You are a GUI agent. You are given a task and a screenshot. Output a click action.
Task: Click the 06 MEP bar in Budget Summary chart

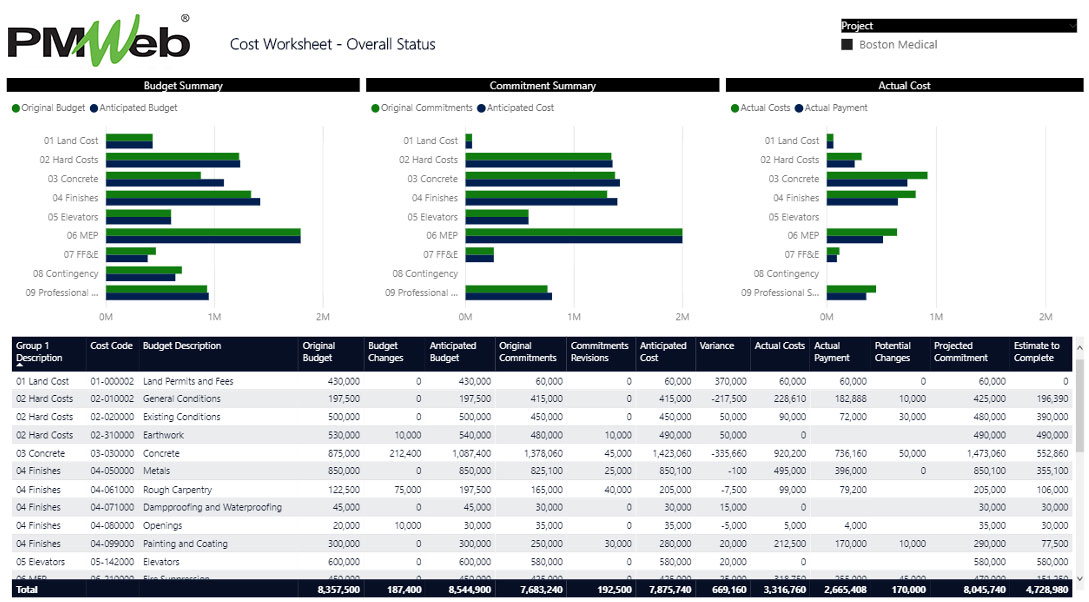click(x=200, y=235)
